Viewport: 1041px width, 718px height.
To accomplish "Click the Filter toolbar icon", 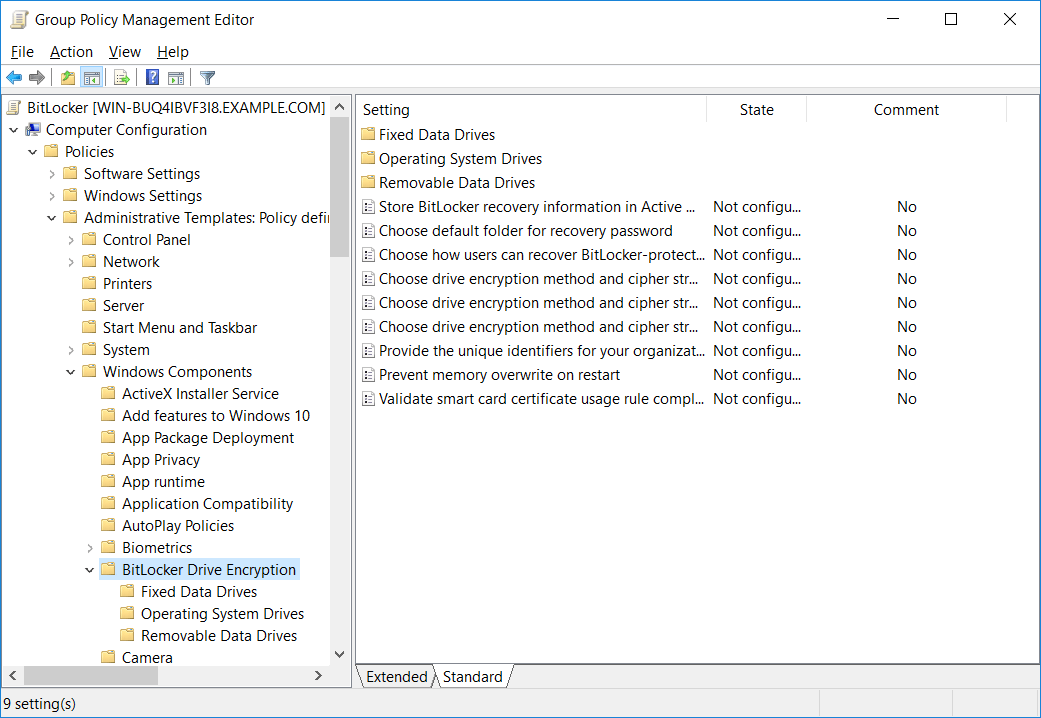I will click(207, 77).
